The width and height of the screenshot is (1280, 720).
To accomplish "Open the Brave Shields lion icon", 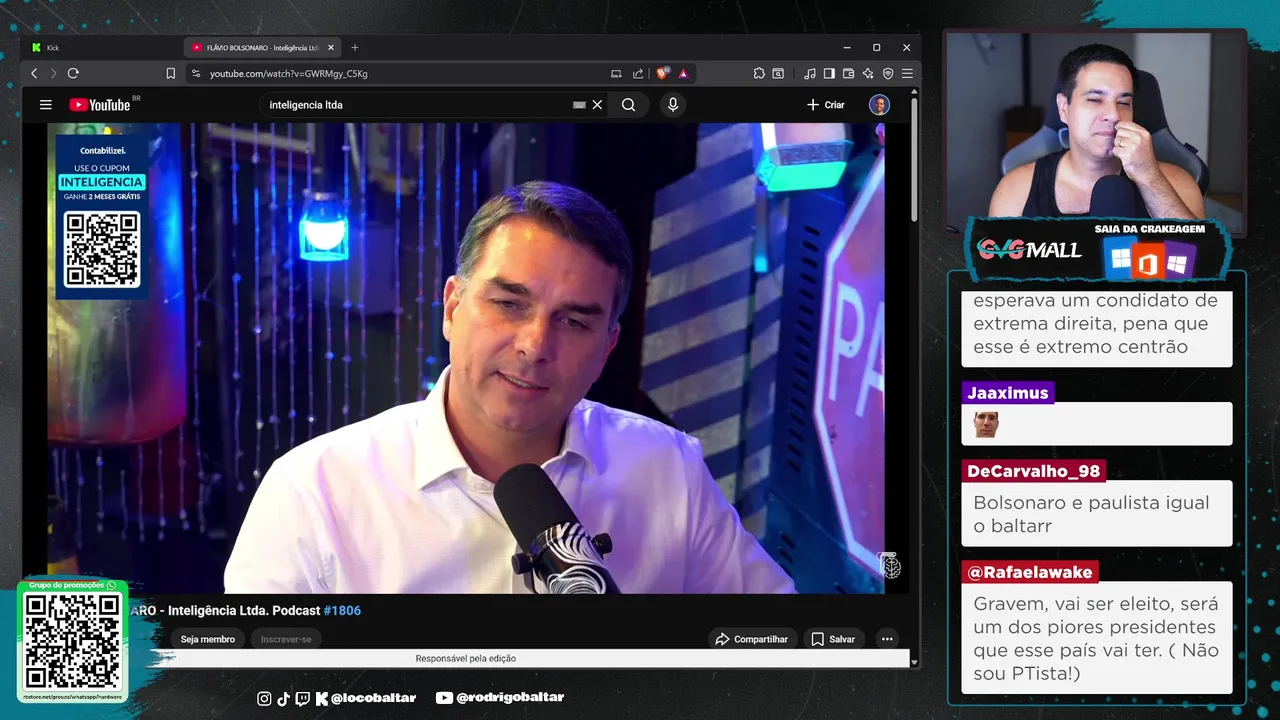I will (662, 73).
